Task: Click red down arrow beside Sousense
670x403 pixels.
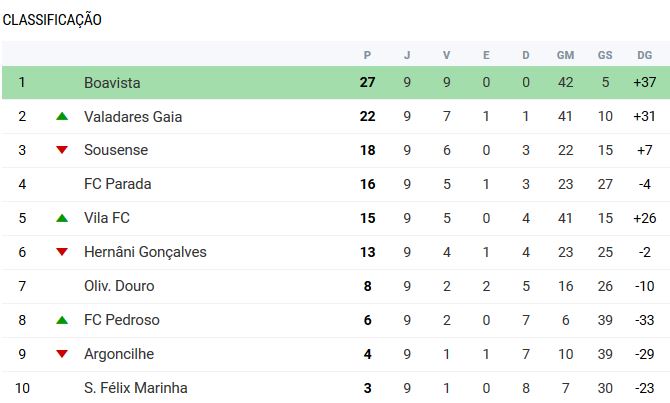Action: pos(62,150)
